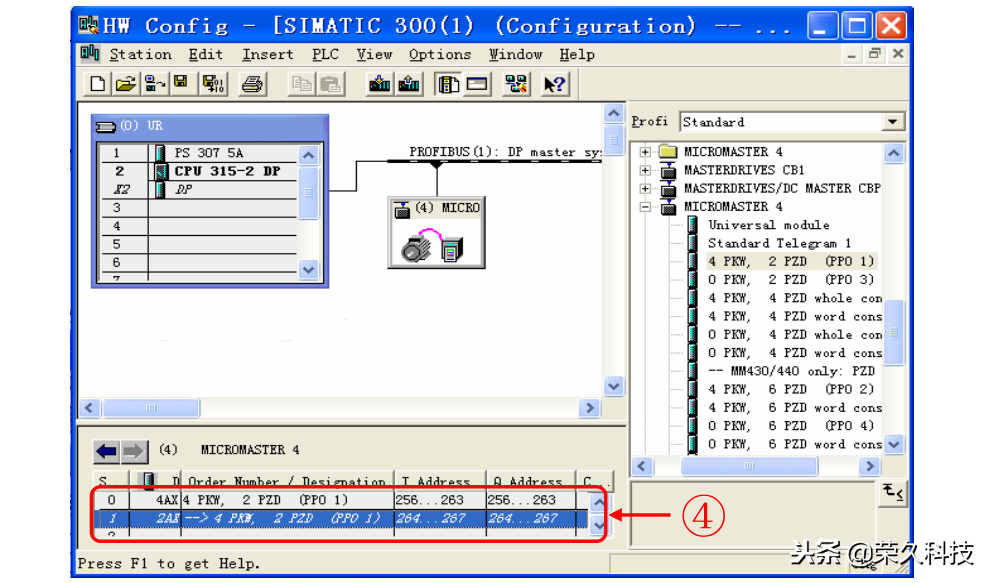Click the Upload from Module icon
991x583 pixels.
(x=408, y=85)
